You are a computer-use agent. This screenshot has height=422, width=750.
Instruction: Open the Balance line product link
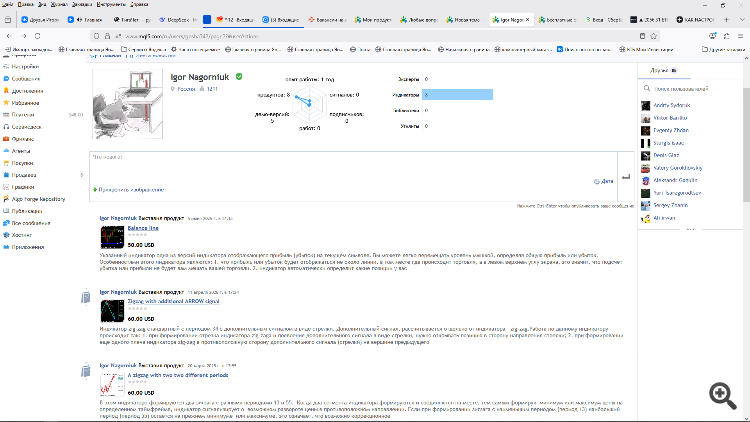click(143, 228)
